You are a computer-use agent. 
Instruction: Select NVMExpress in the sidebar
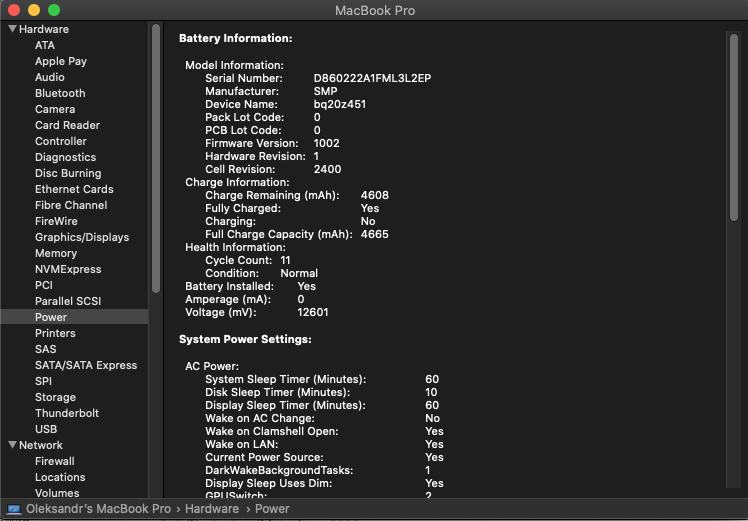tap(68, 270)
